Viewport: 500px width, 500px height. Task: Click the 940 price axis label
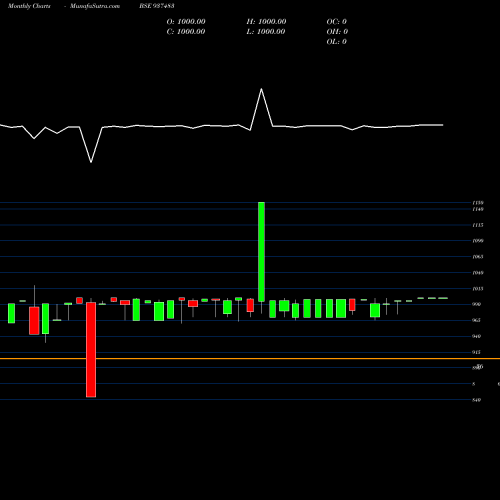coord(476,336)
